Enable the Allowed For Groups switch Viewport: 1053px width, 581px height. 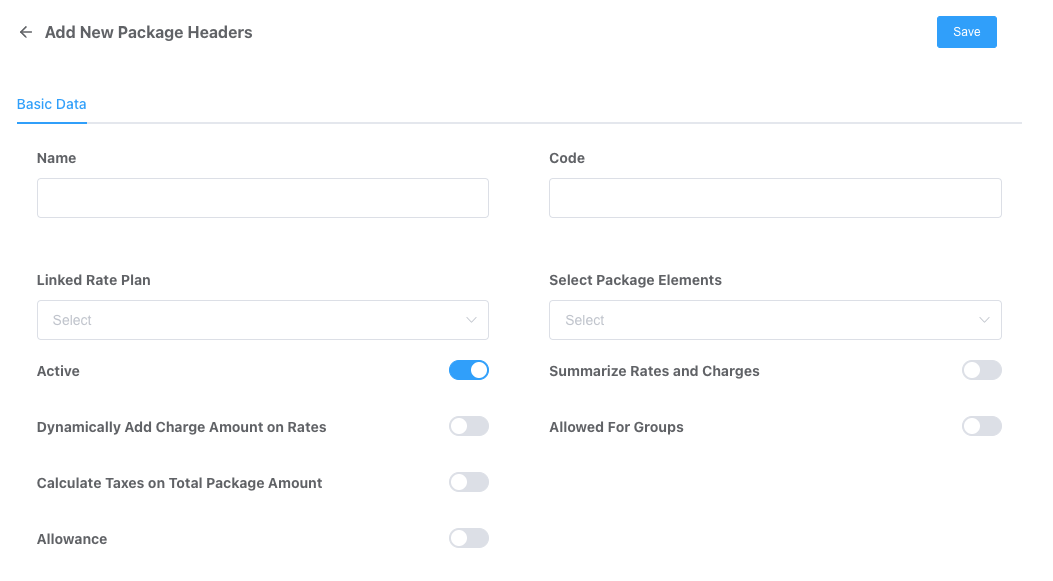981,427
